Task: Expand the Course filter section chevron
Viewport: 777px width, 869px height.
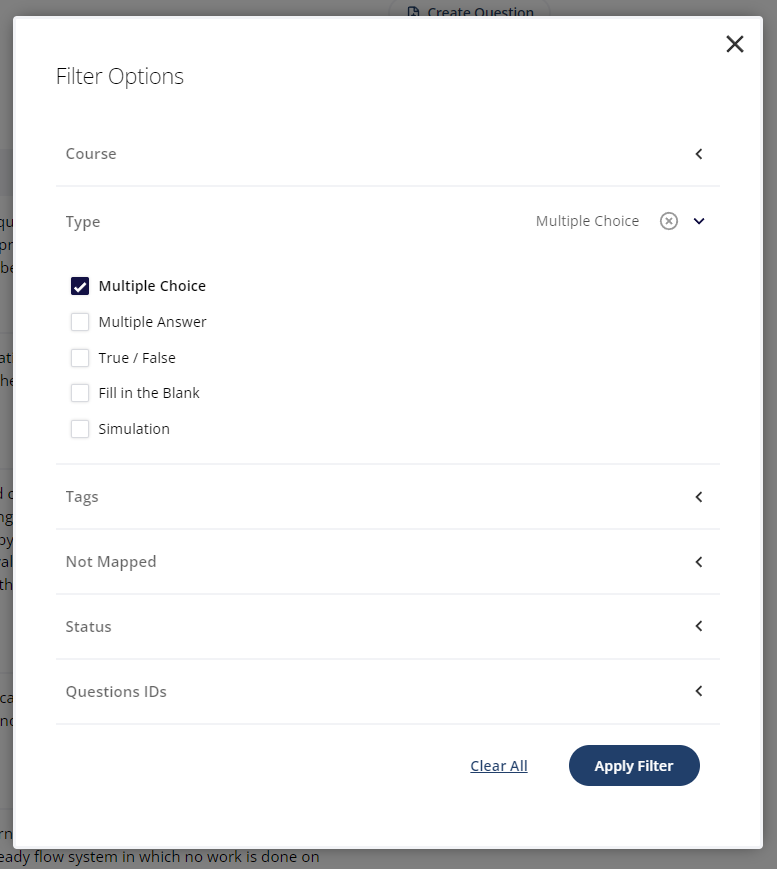Action: (x=699, y=154)
